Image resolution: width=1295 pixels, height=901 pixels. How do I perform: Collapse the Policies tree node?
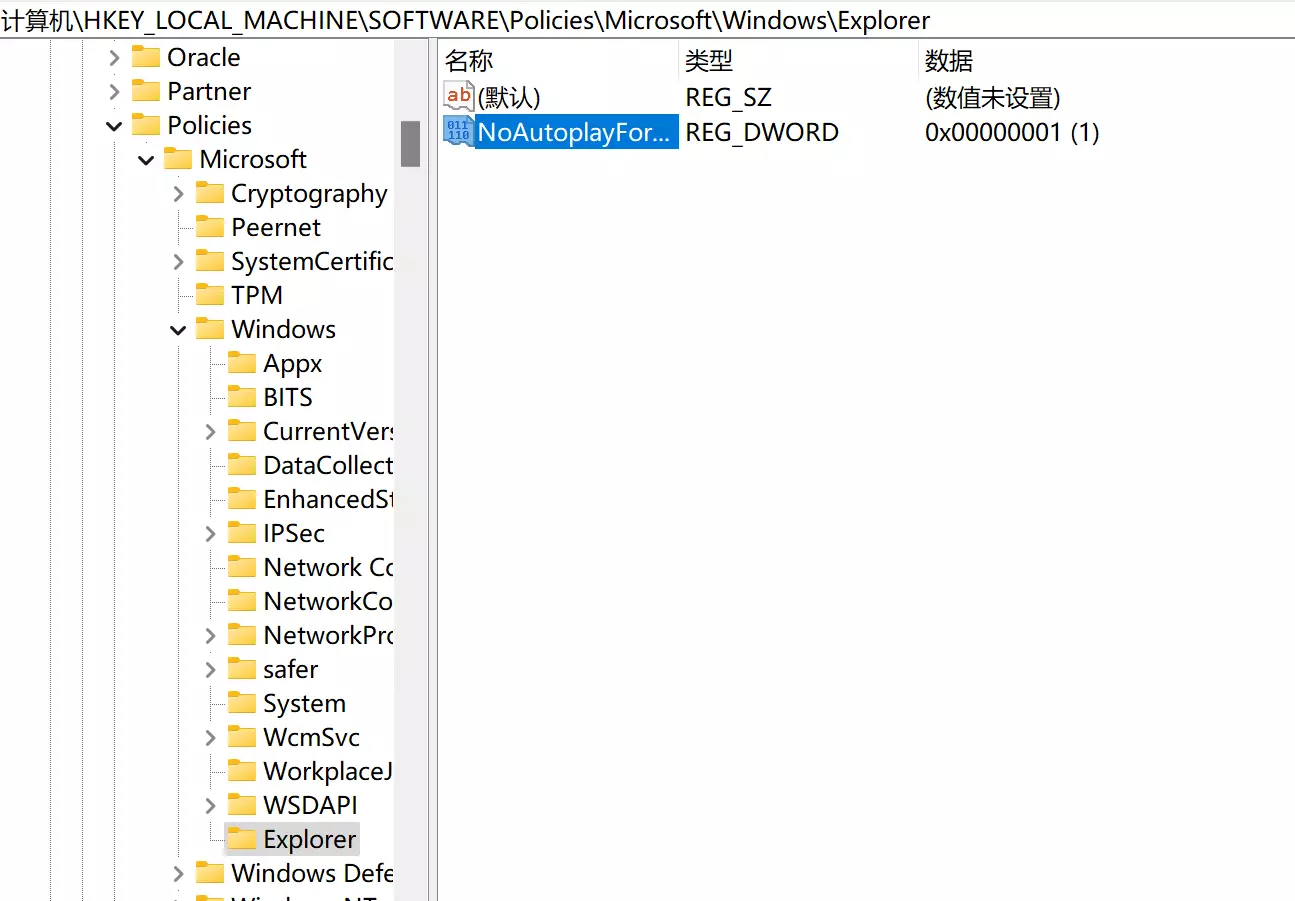[114, 125]
